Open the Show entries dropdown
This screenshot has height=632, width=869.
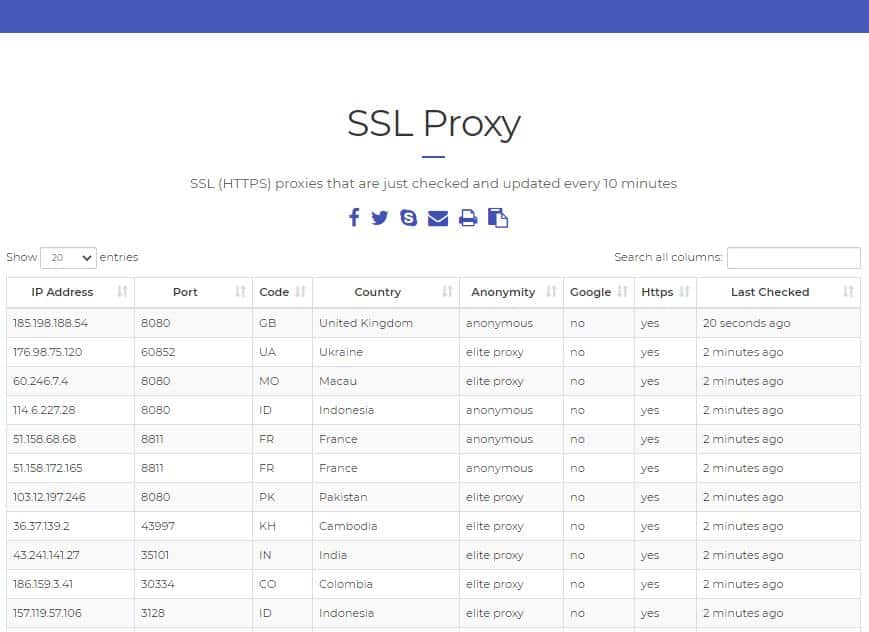click(x=67, y=257)
